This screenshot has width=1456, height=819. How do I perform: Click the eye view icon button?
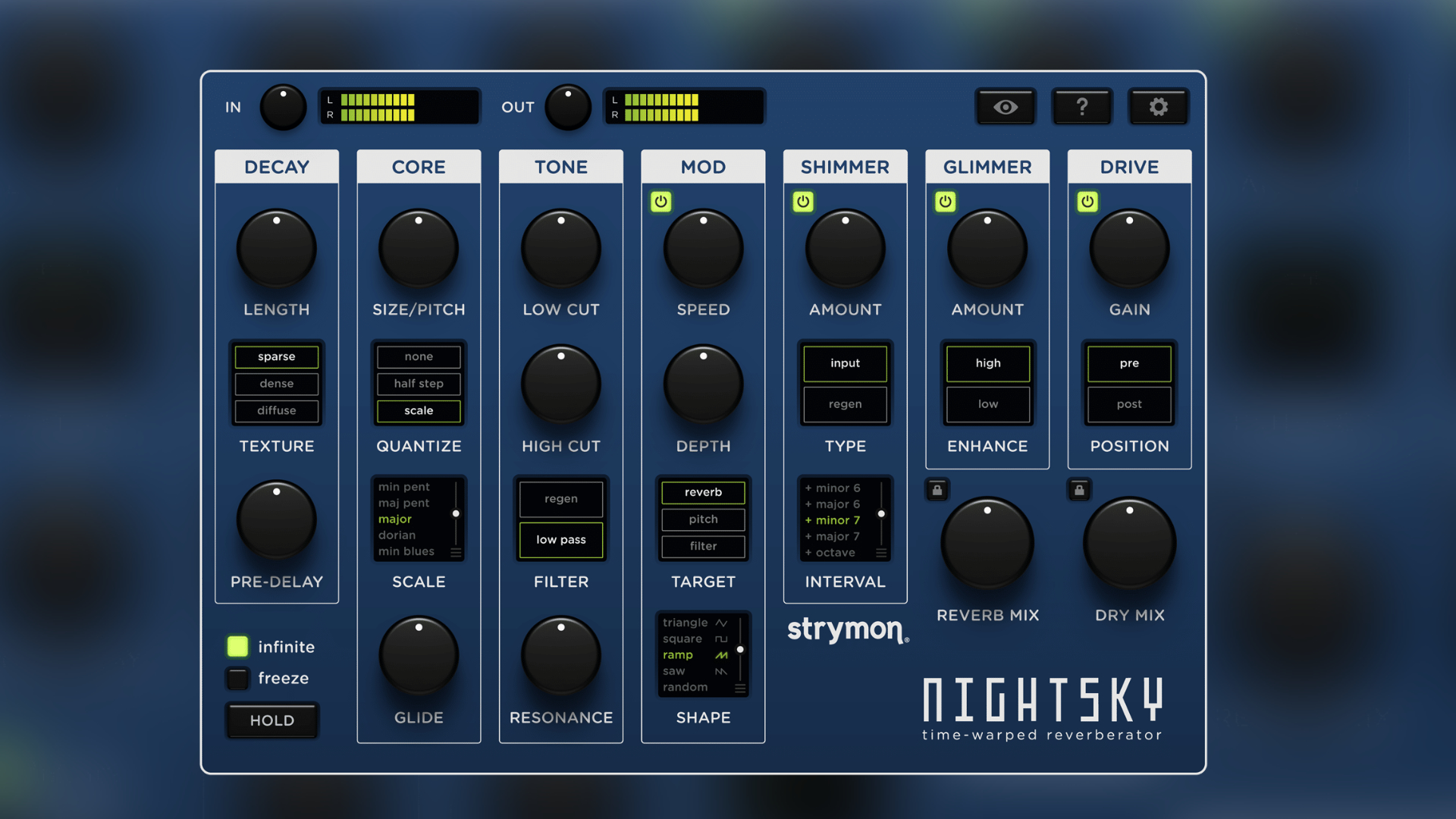coord(1006,107)
